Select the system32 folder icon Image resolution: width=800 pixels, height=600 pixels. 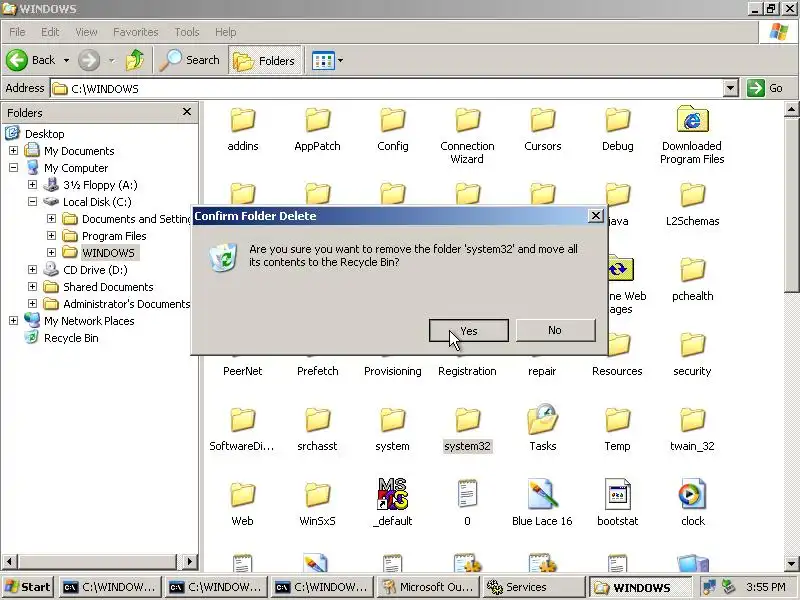[x=467, y=420]
